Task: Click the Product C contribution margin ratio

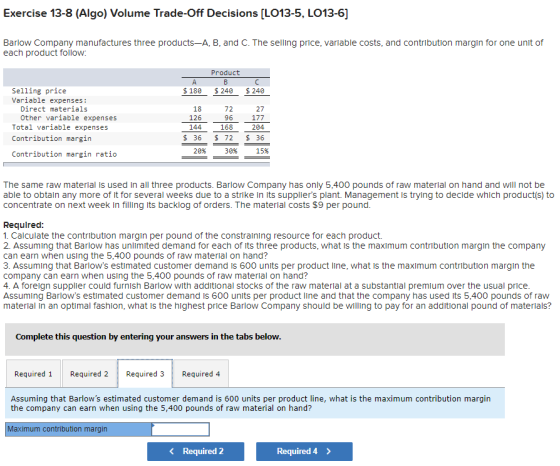Action: [262, 151]
